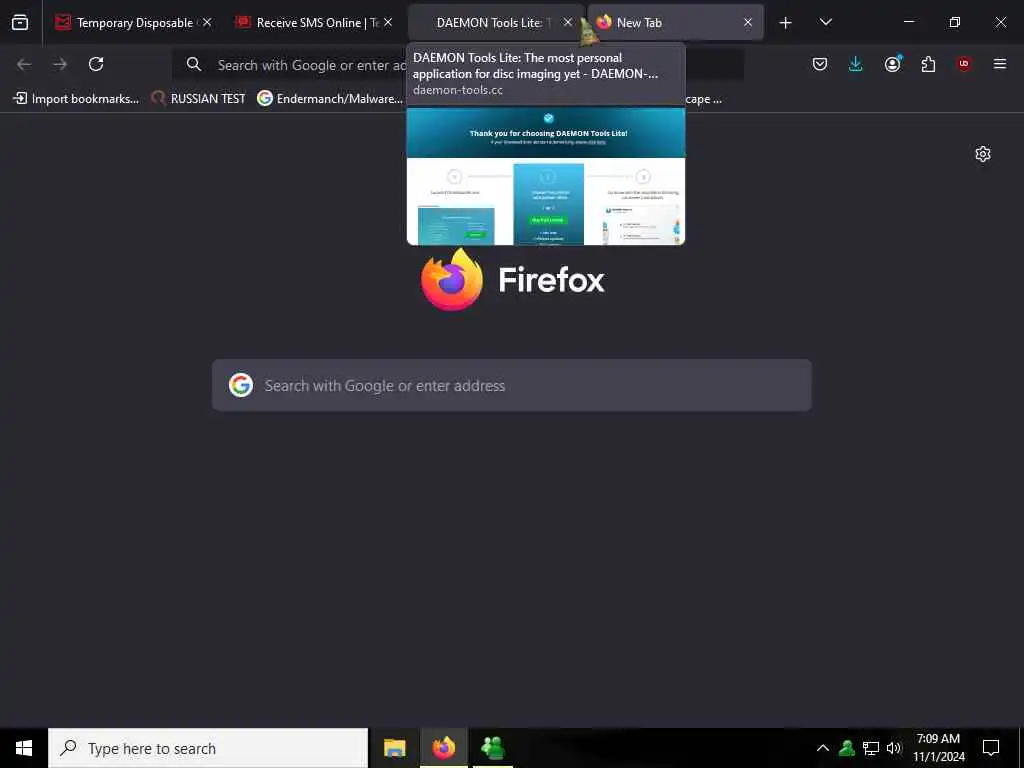The height and width of the screenshot is (768, 1024).
Task: Open the Windows notification center
Action: [991, 748]
